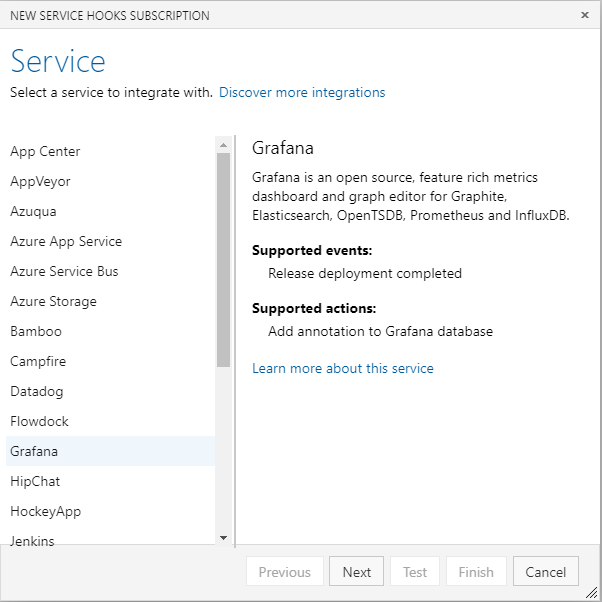Viewport: 602px width, 602px height.
Task: Select Bamboo from the list
Action: coord(36,331)
